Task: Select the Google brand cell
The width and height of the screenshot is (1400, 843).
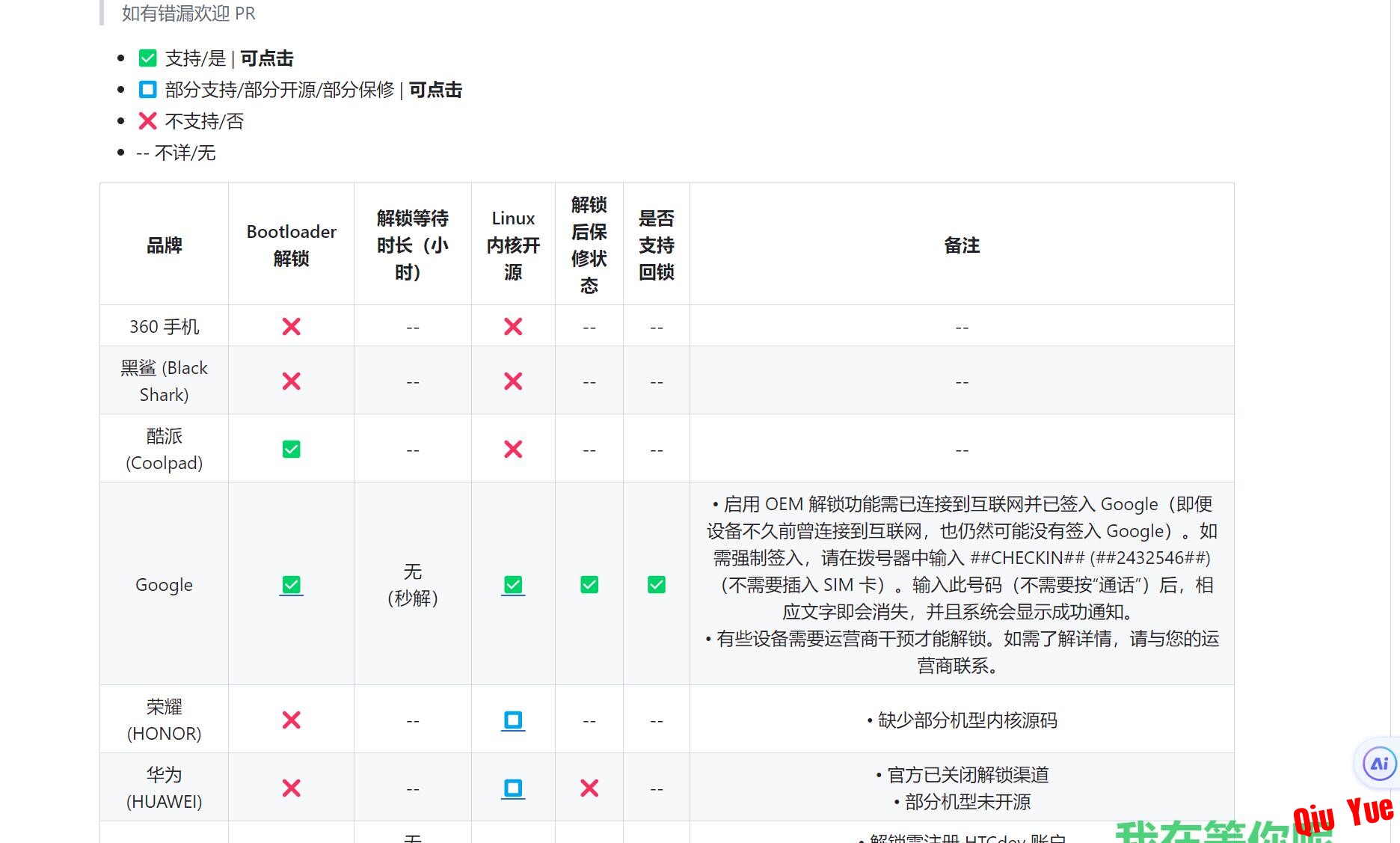Action: [x=165, y=585]
